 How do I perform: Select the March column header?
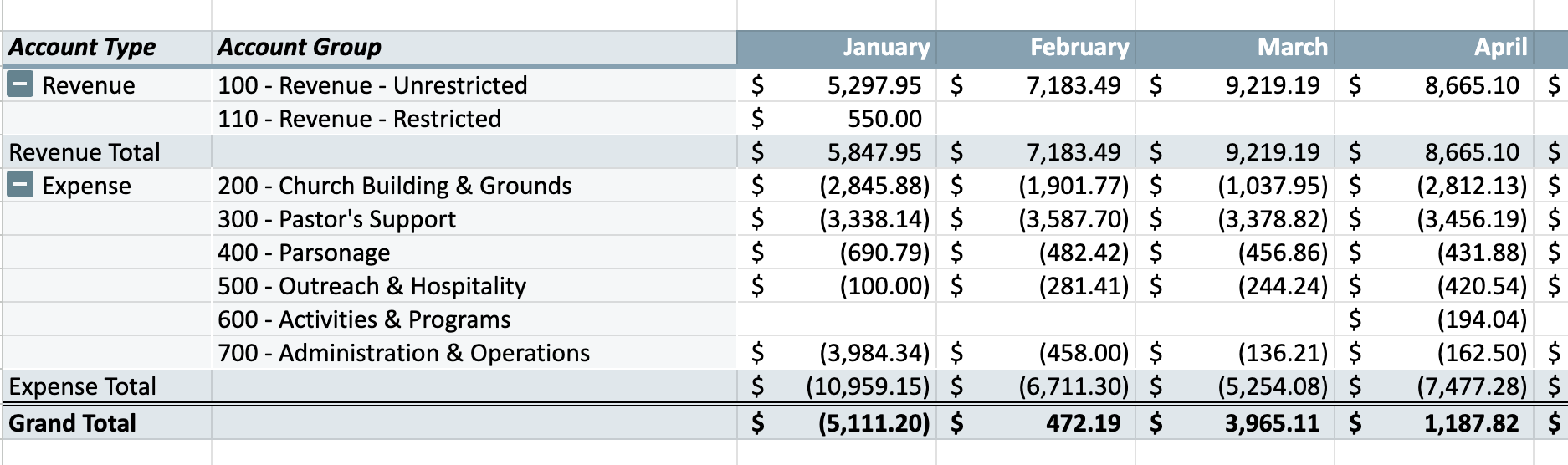[1292, 48]
